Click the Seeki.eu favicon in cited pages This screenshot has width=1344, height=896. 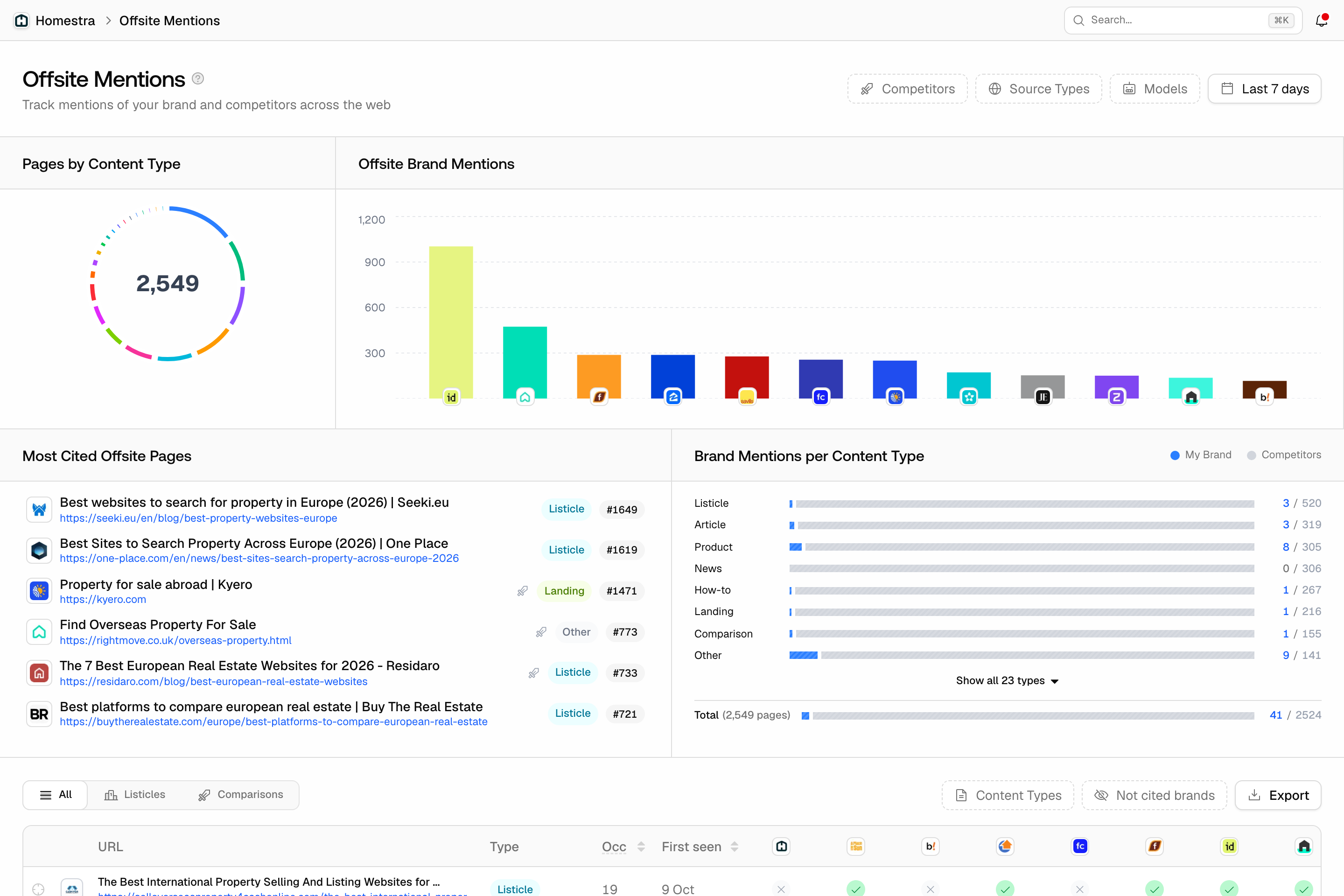[39, 509]
